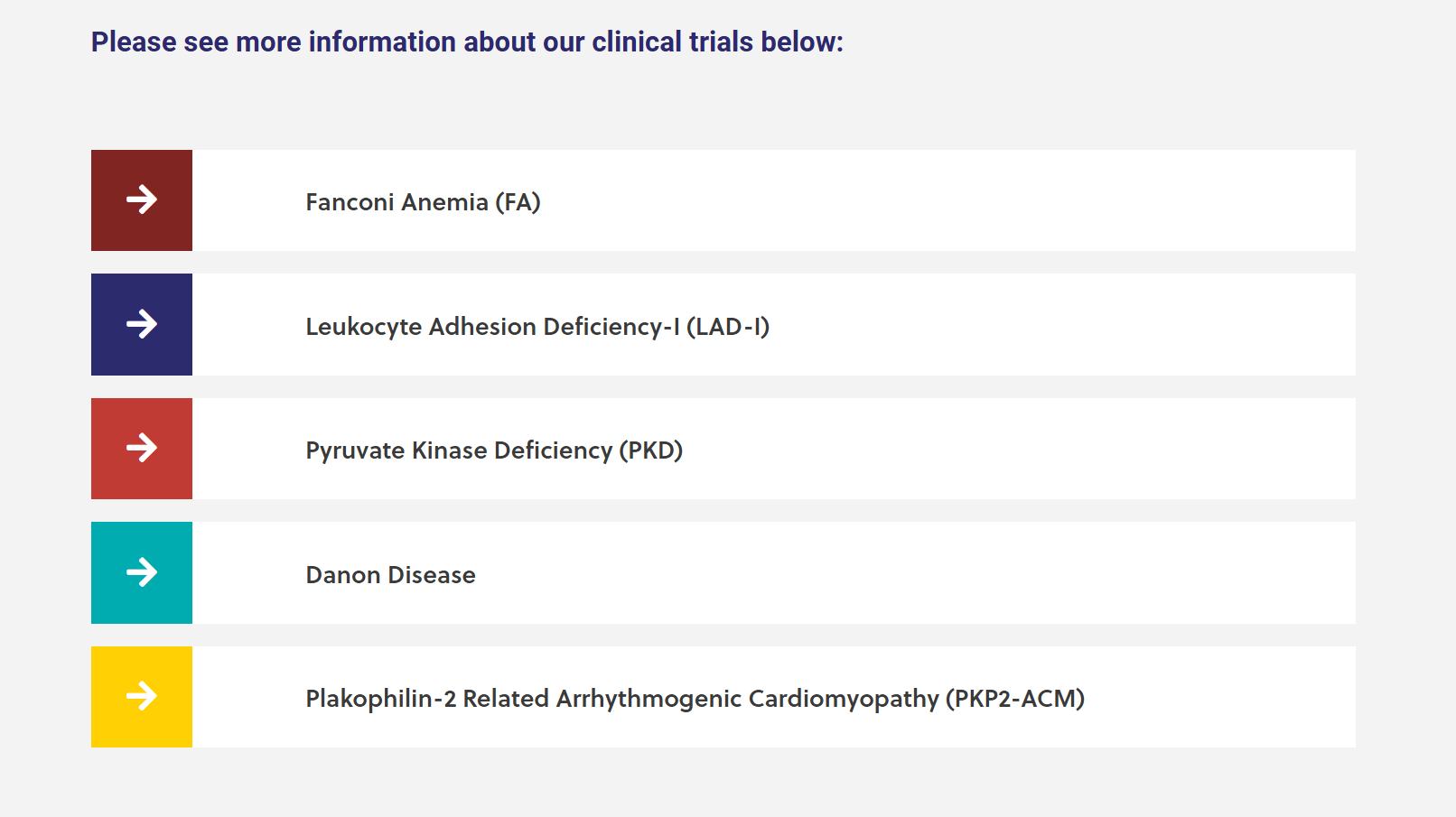
Task: Click the white PKP2-ACM row bar
Action: 1219,697
